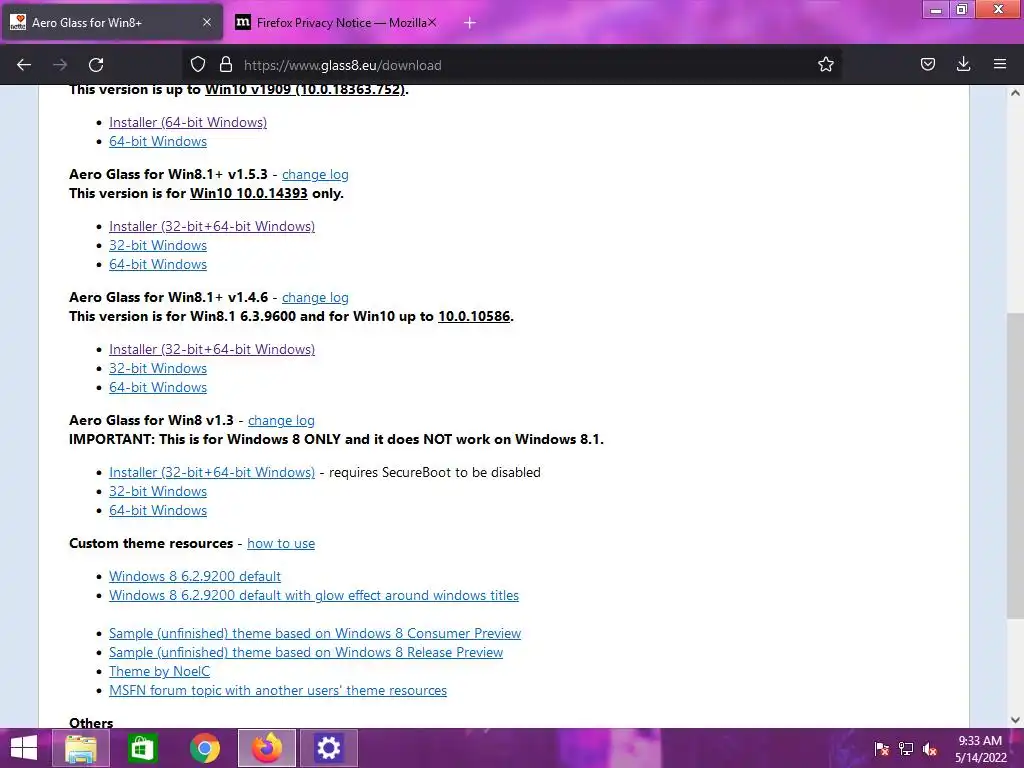
Task: Open v1.4.6 change log link
Action: 315,297
